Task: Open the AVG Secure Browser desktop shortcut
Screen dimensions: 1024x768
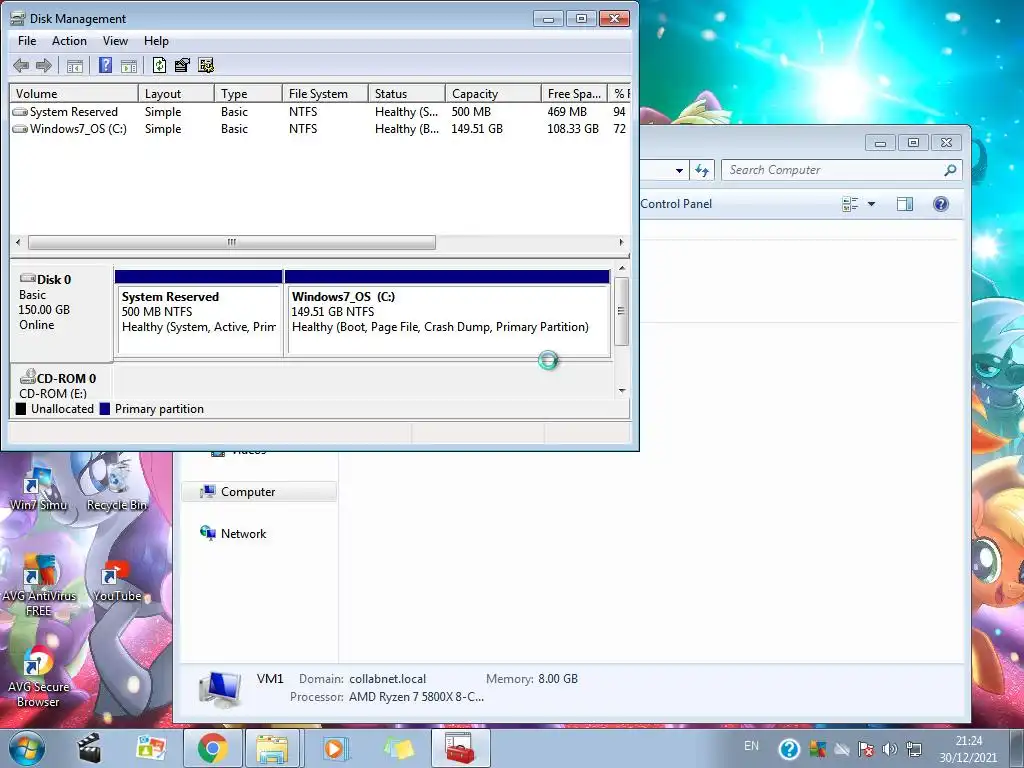Action: pyautogui.click(x=38, y=677)
